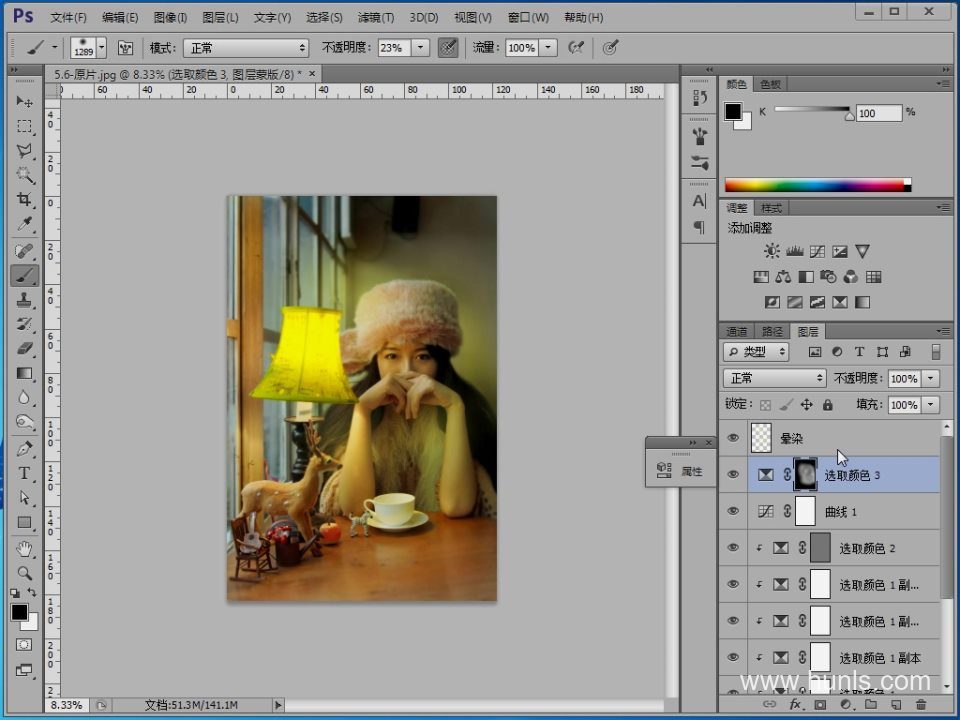Hide the 选取颜色 1 副本 layer

(733, 658)
